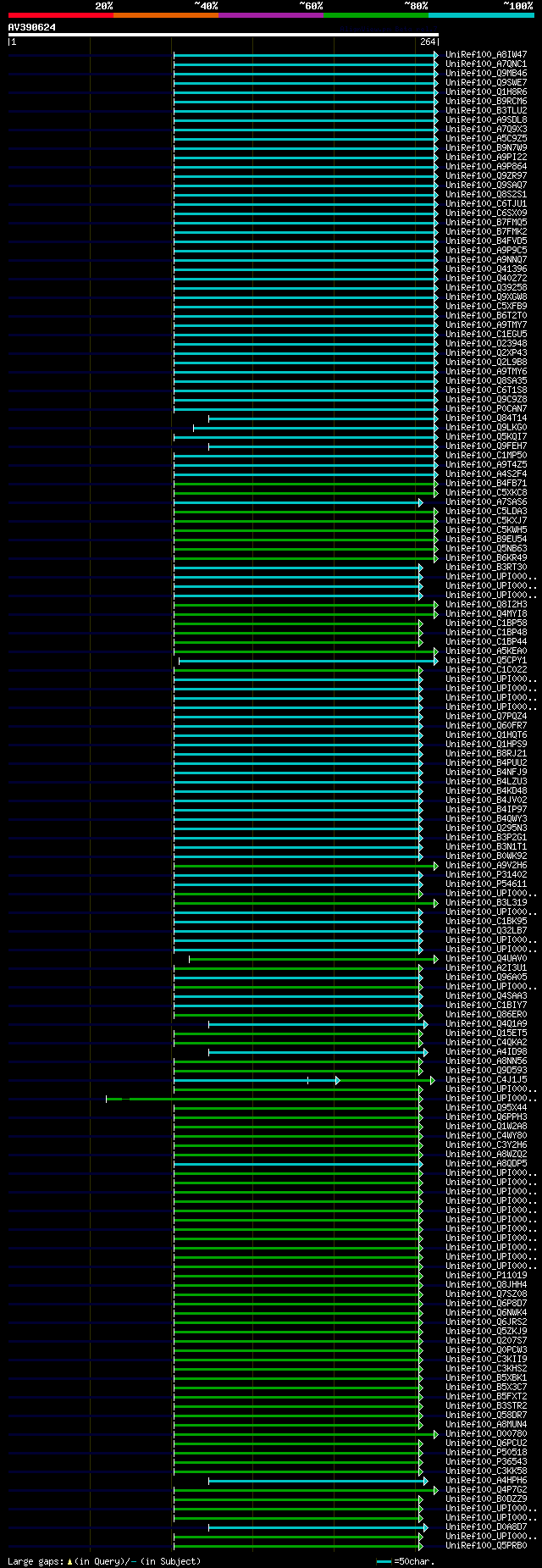Select the UniRef100_Q5CPY1 label
The height and width of the screenshot is (1568, 542).
[486, 660]
